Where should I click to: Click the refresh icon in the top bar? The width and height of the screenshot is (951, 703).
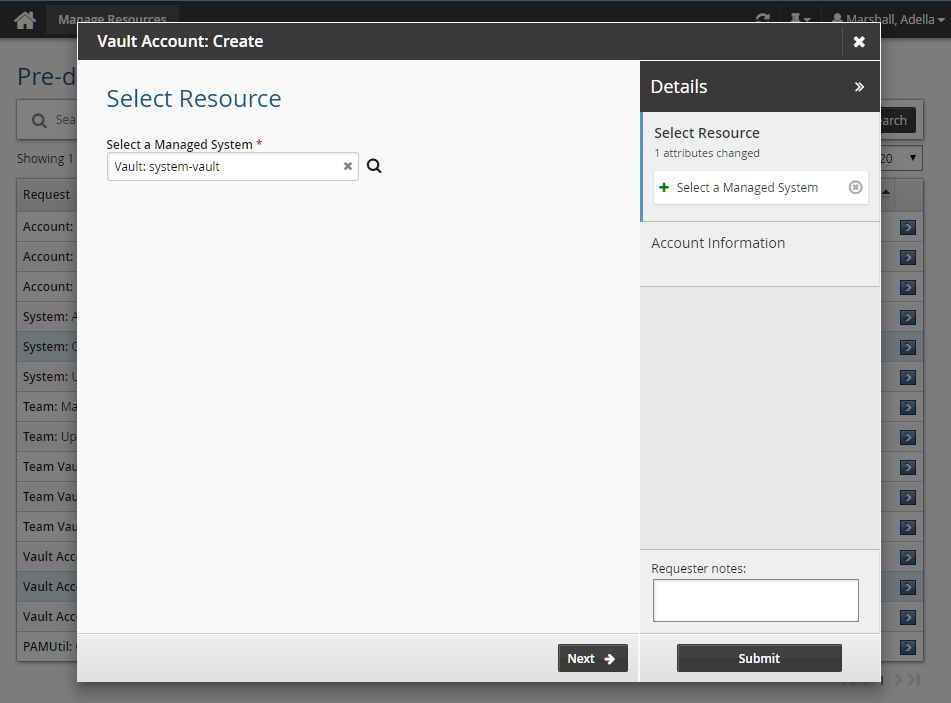pyautogui.click(x=763, y=19)
